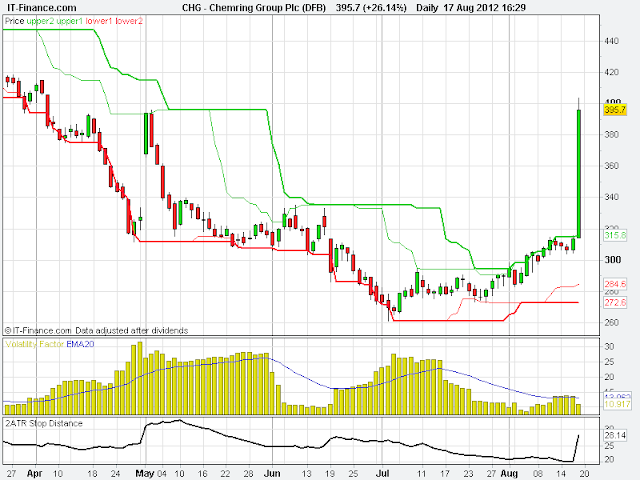Click the yellow 395.7 current price tag
Viewport: 640px width, 480px height.
click(615, 110)
